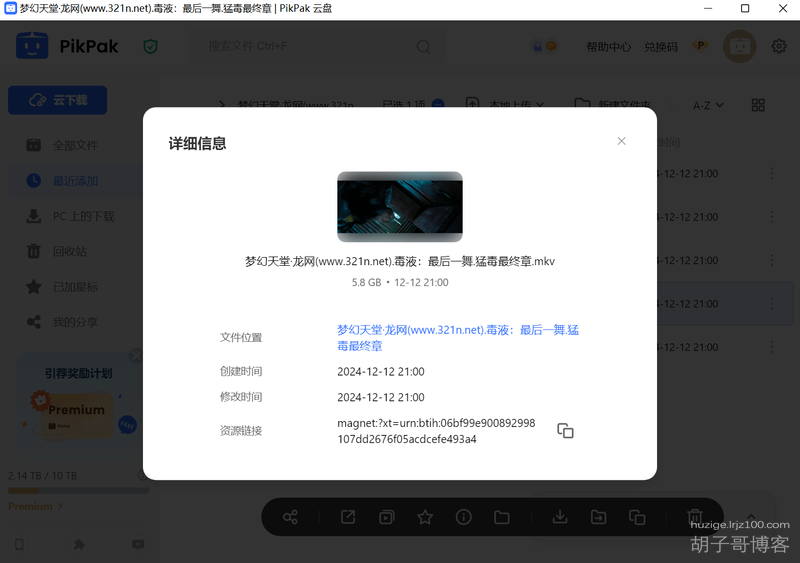800x563 pixels.
Task: Open more options on first file row
Action: pyautogui.click(x=772, y=174)
